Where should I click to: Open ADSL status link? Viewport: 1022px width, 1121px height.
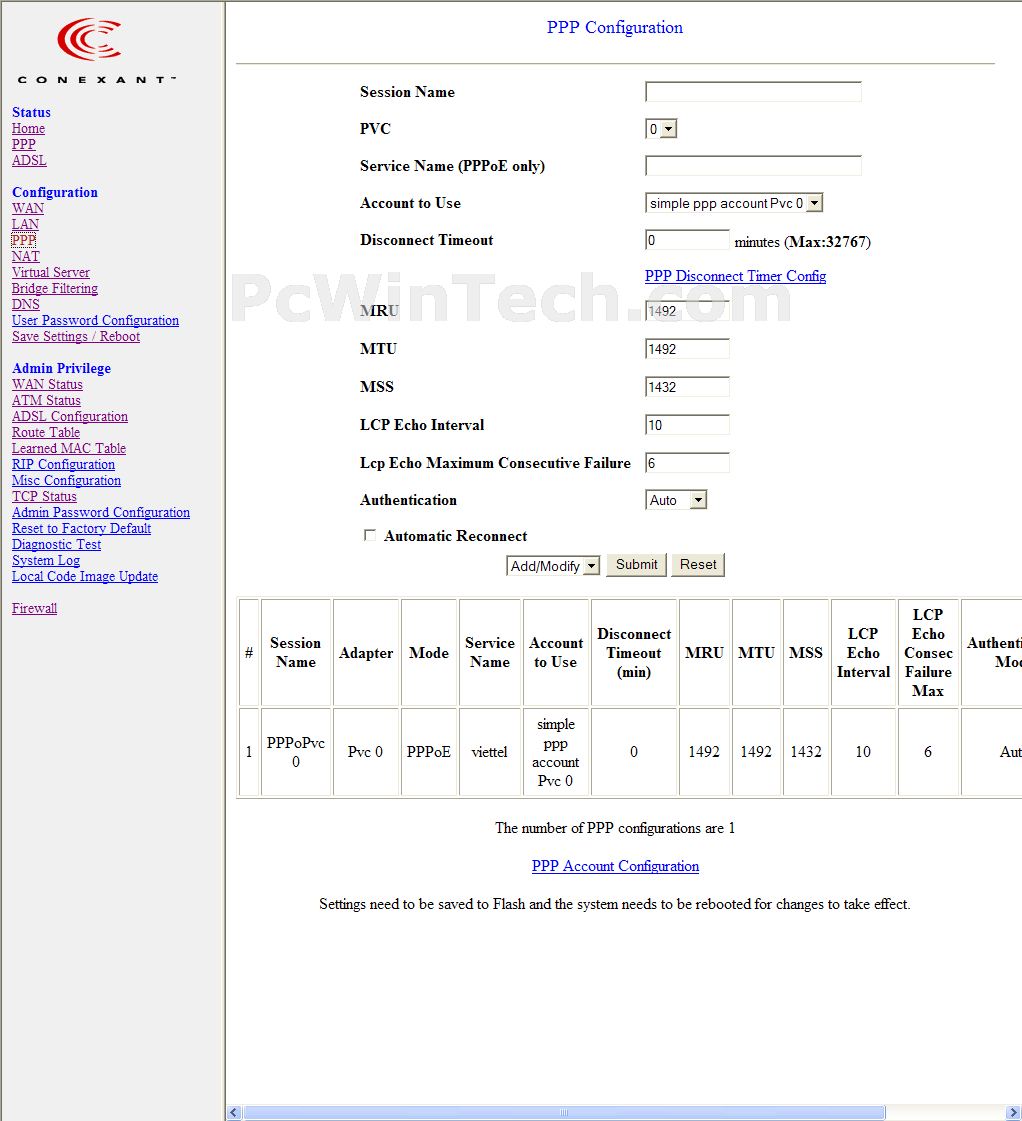[29, 160]
